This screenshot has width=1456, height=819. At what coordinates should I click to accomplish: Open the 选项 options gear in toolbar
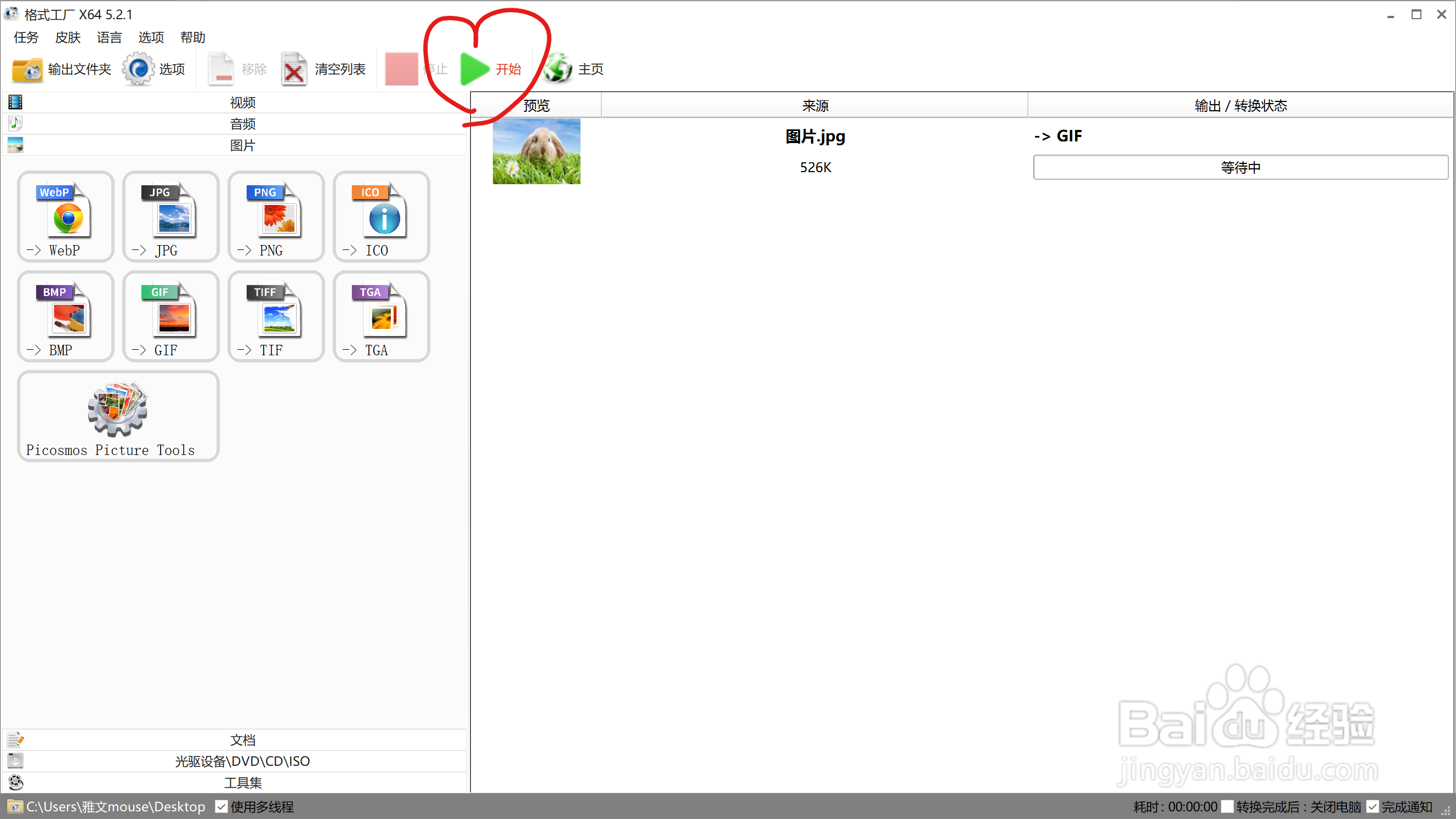154,69
